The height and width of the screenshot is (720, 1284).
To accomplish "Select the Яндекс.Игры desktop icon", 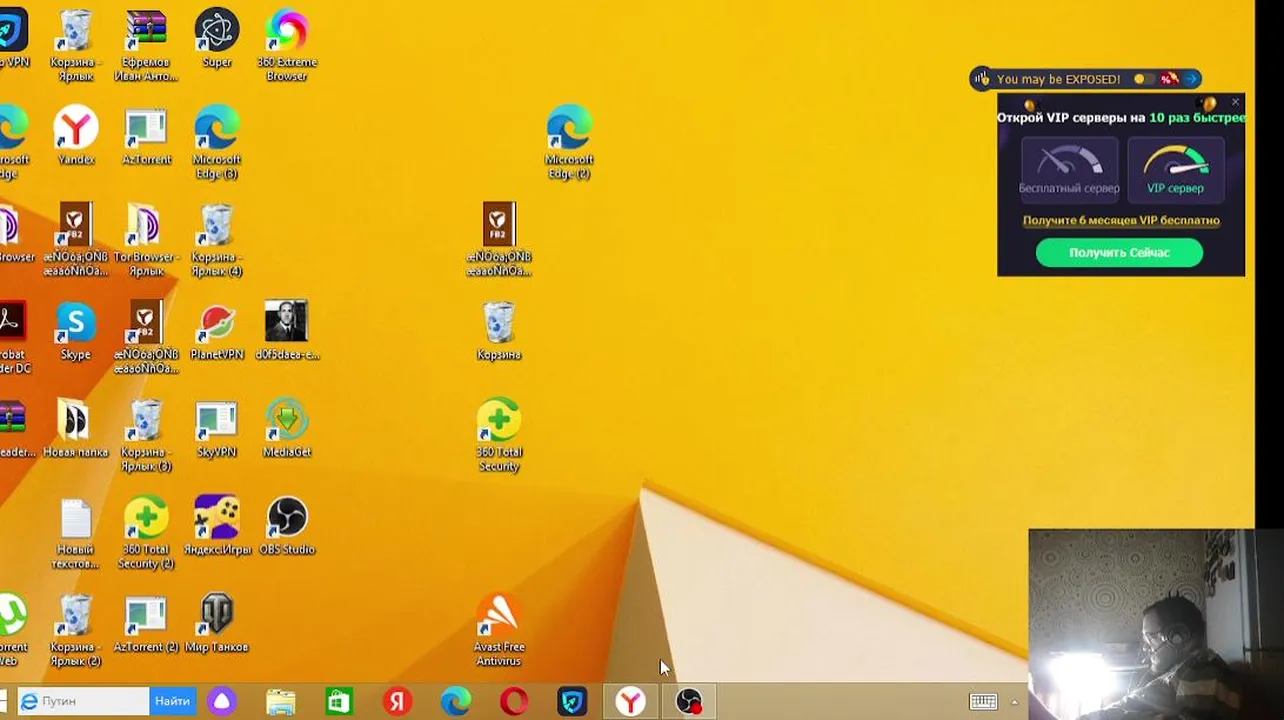I will point(217,525).
